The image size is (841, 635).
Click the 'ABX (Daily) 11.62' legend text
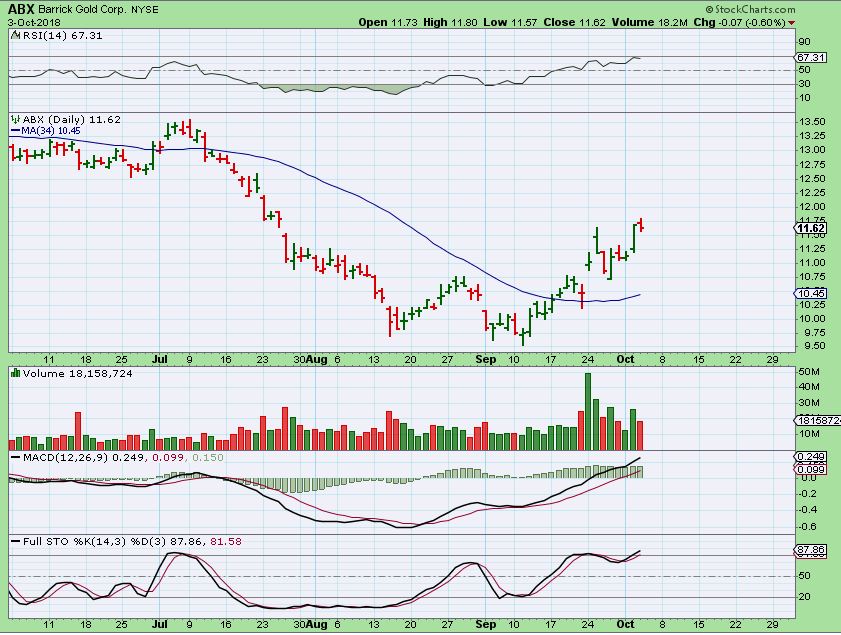[x=72, y=120]
